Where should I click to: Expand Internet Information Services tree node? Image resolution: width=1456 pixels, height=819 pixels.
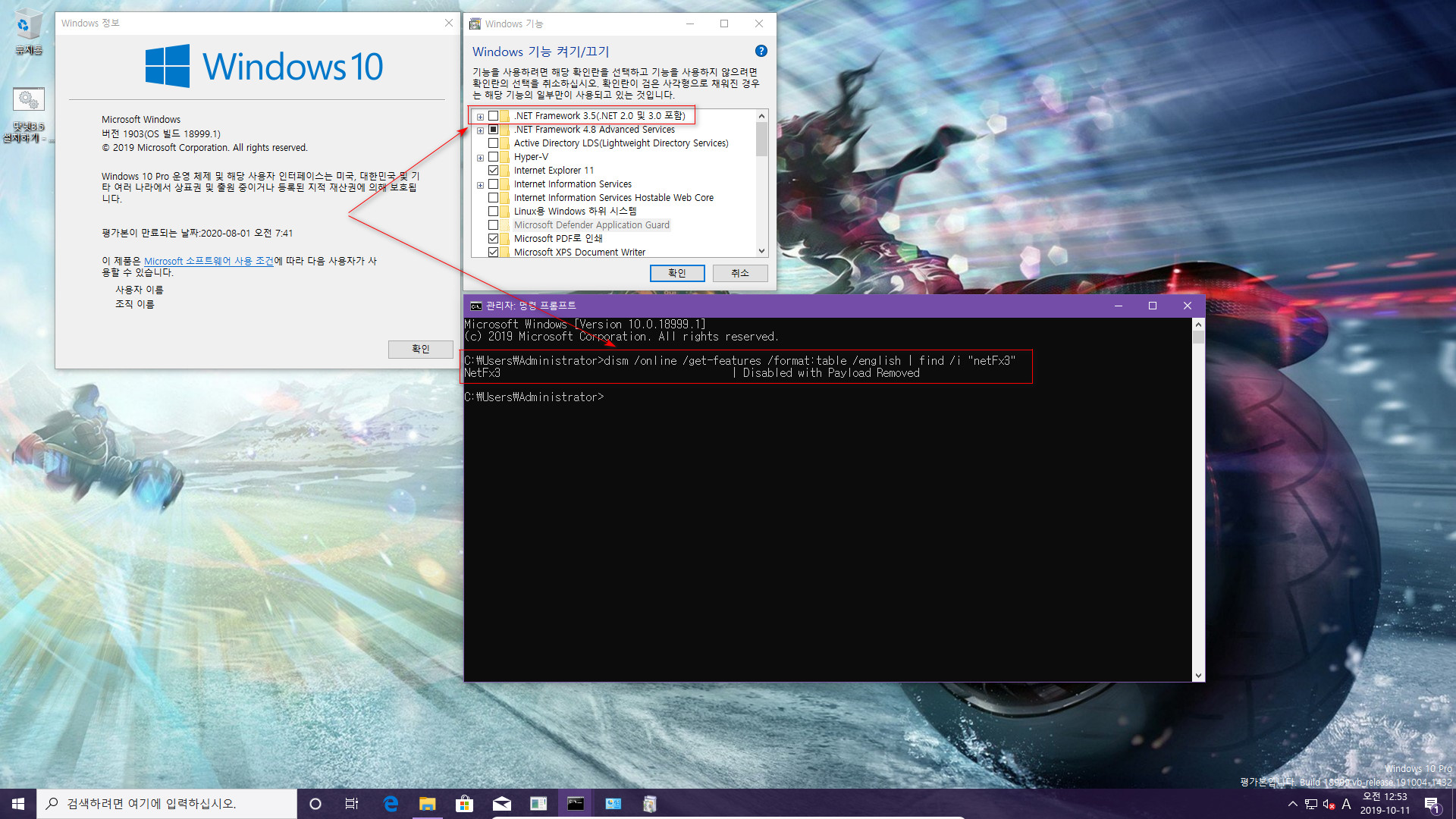point(480,185)
